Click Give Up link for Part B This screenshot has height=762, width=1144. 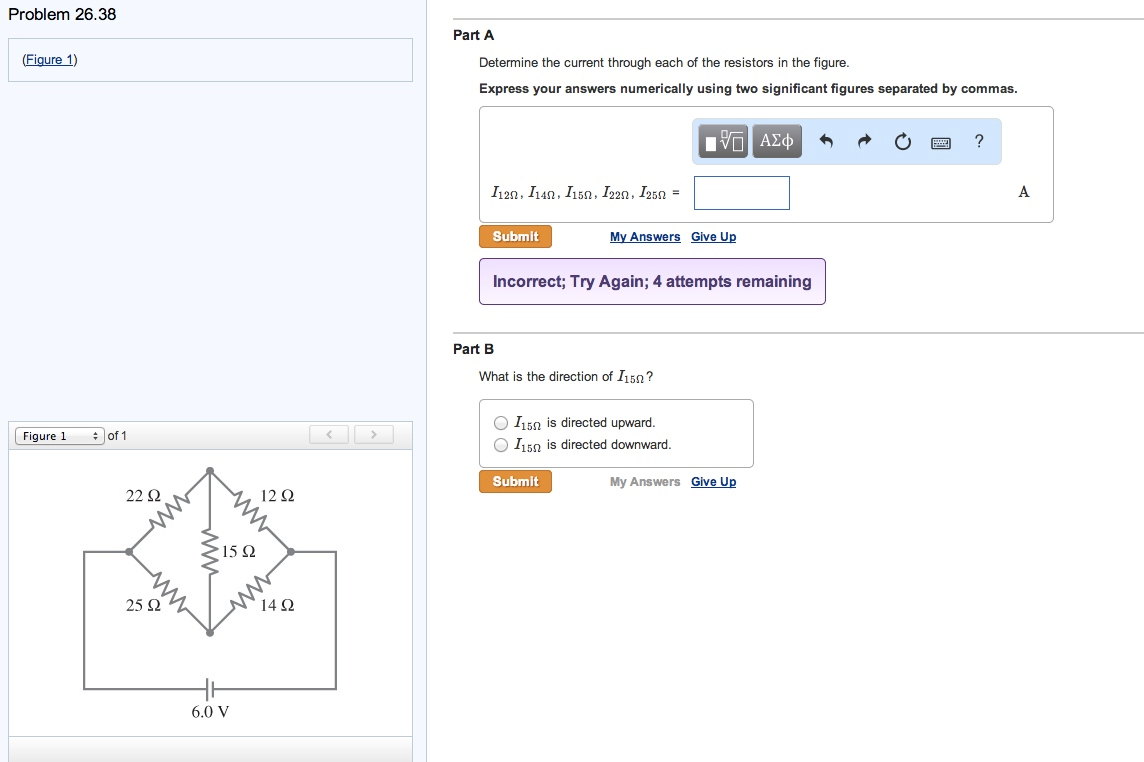713,482
